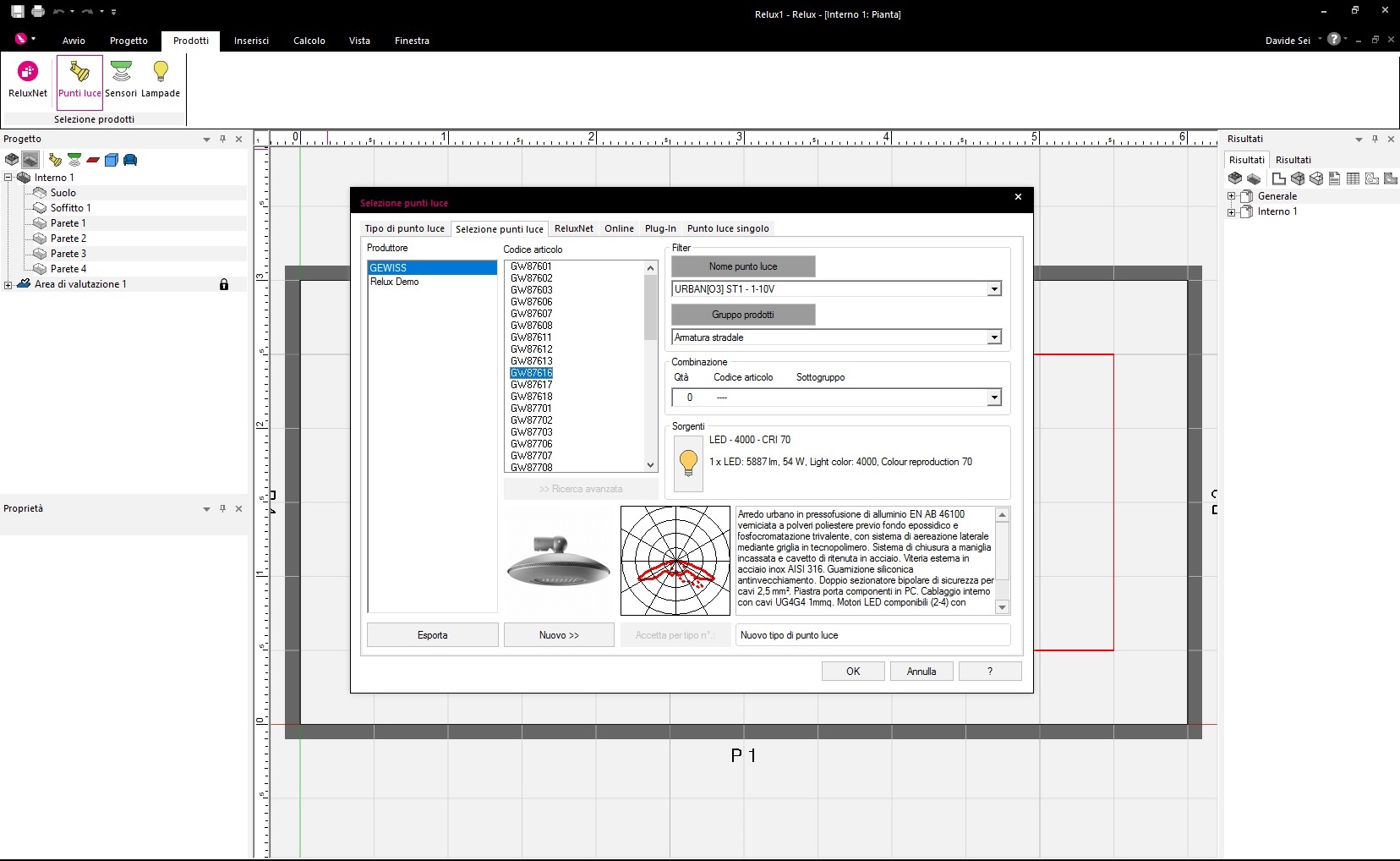
Task: Open the Gruppo prodotti dropdown showing Armatura stradale
Action: pyautogui.click(x=994, y=337)
